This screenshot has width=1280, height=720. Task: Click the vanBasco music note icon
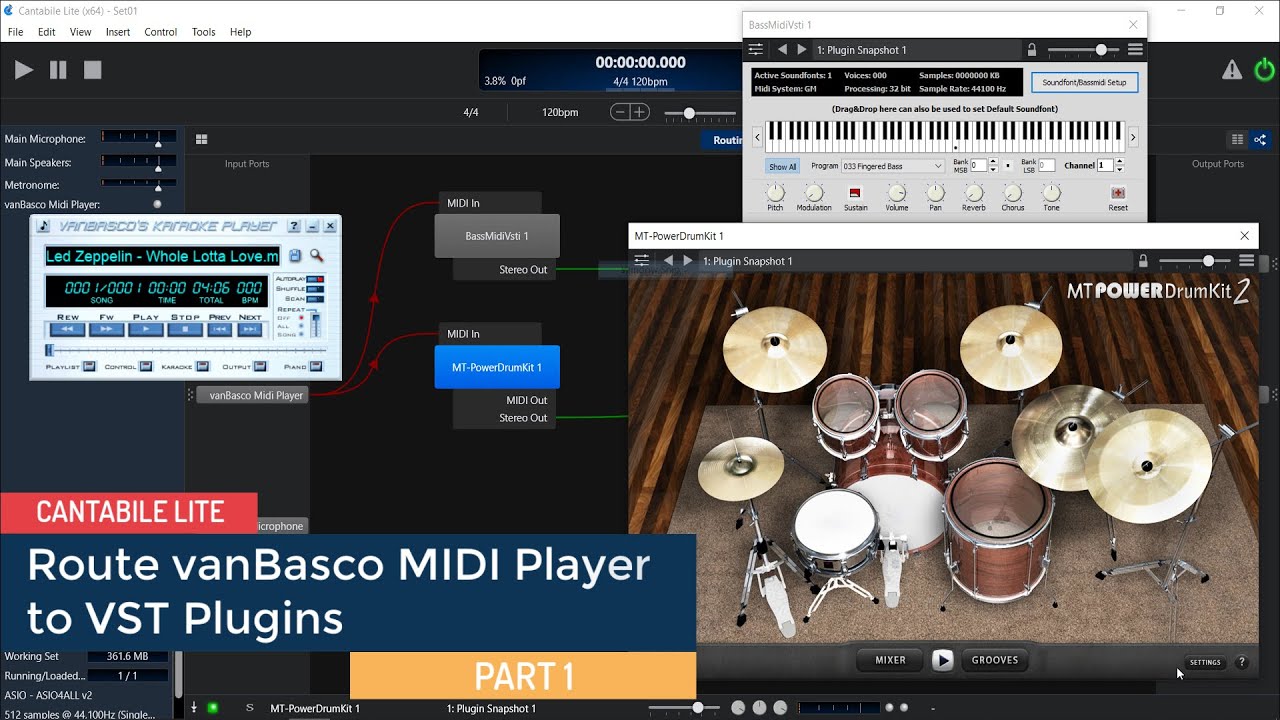pos(44,227)
